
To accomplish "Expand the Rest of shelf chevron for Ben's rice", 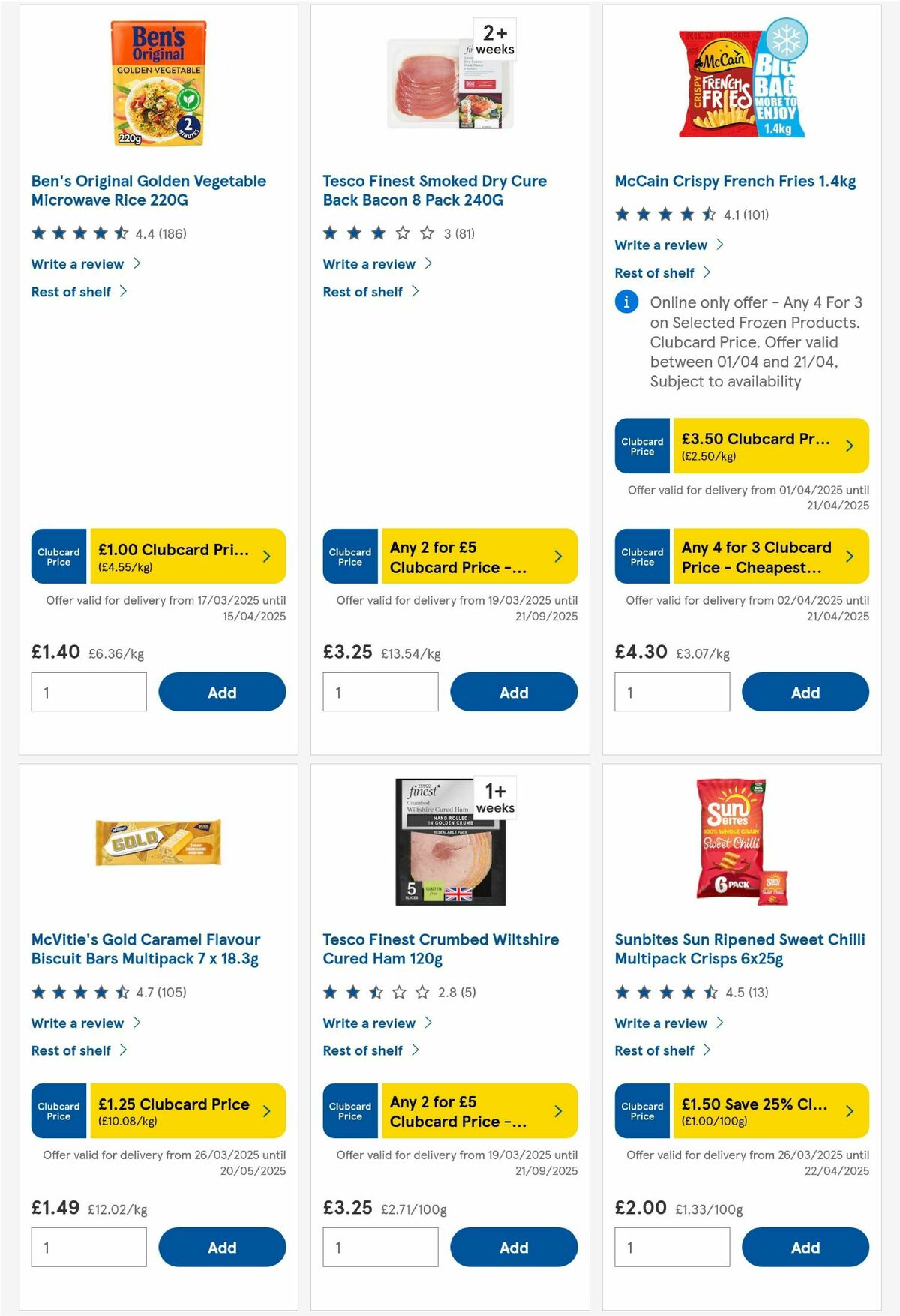I will [x=124, y=292].
